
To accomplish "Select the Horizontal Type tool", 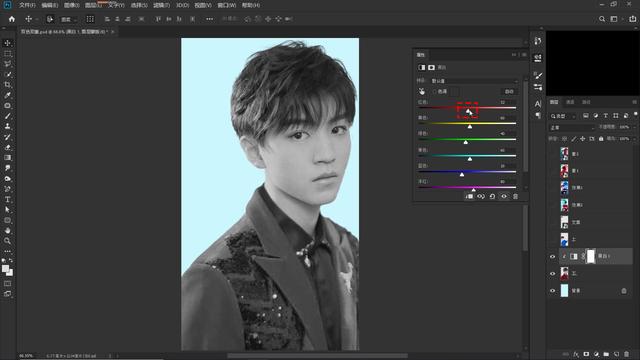I will (x=7, y=199).
